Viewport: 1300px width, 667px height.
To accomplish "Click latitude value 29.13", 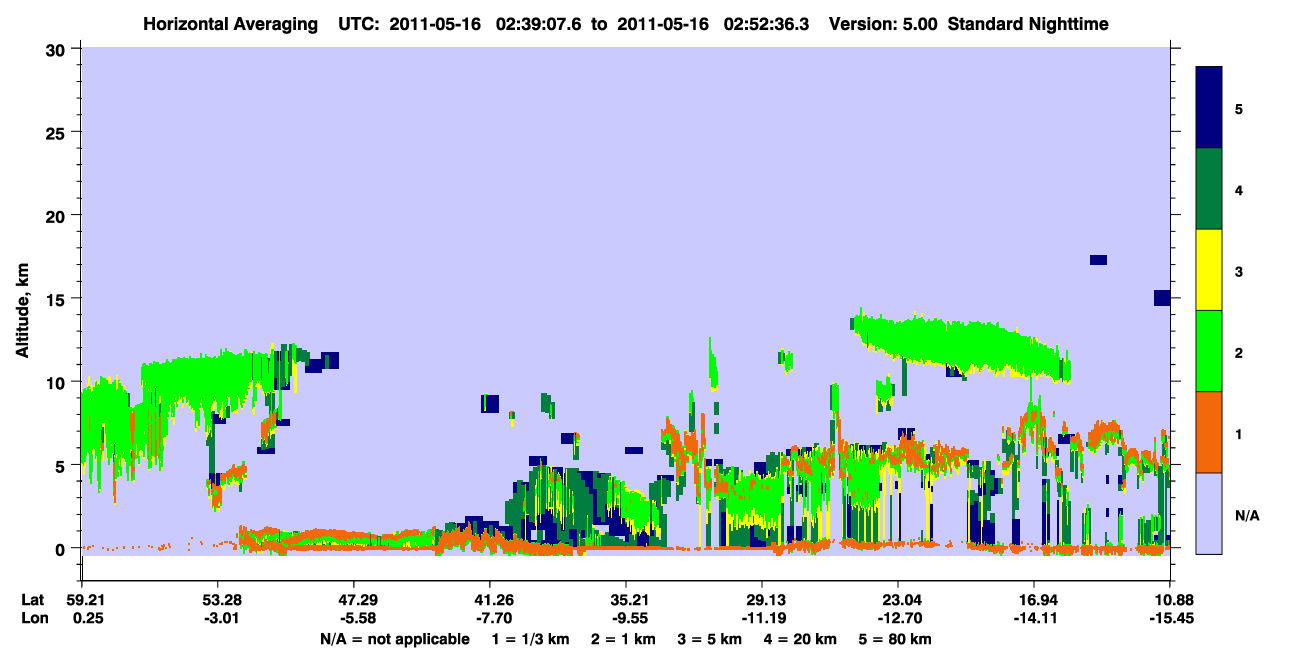I will point(762,600).
